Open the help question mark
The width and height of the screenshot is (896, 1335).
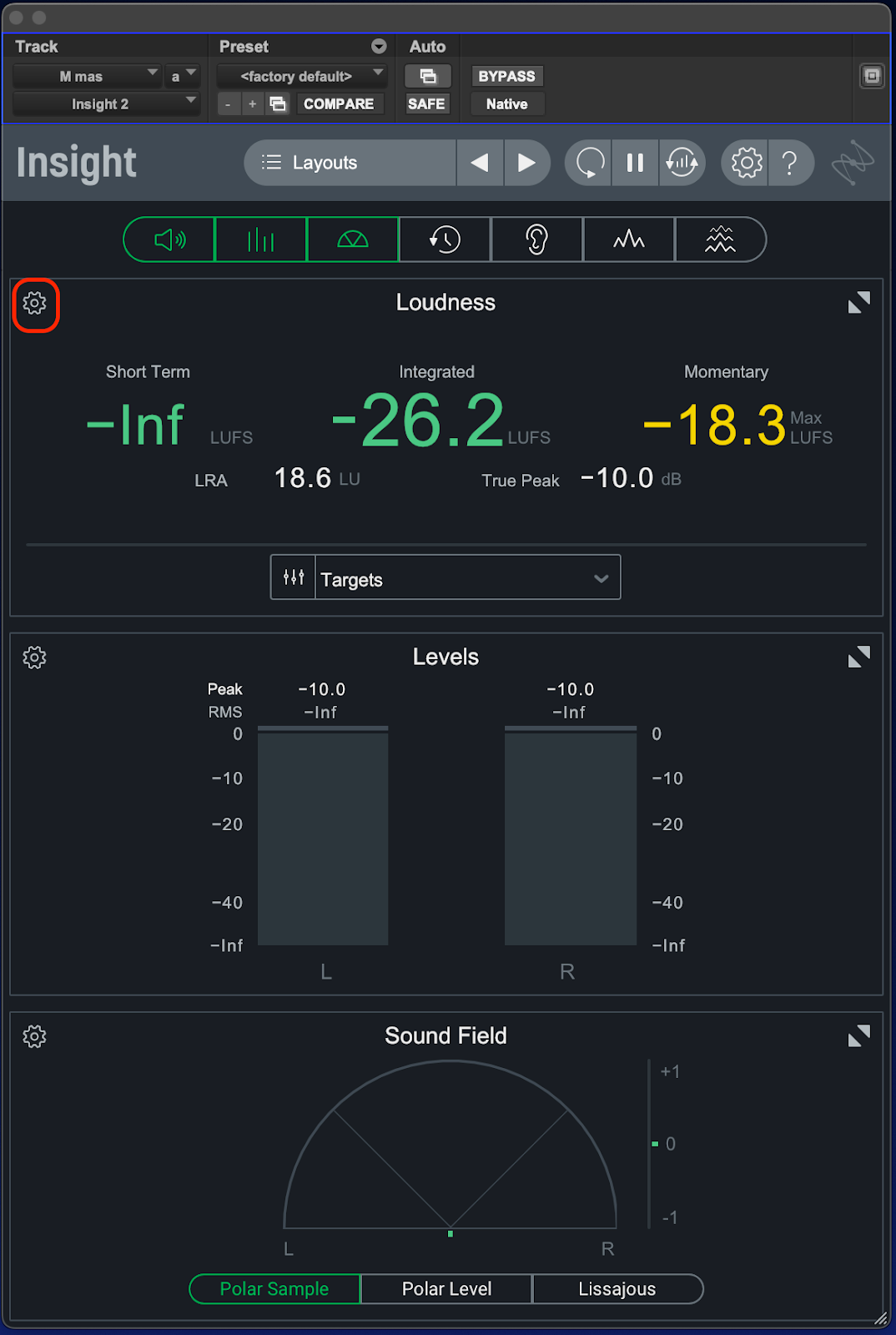[x=790, y=163]
